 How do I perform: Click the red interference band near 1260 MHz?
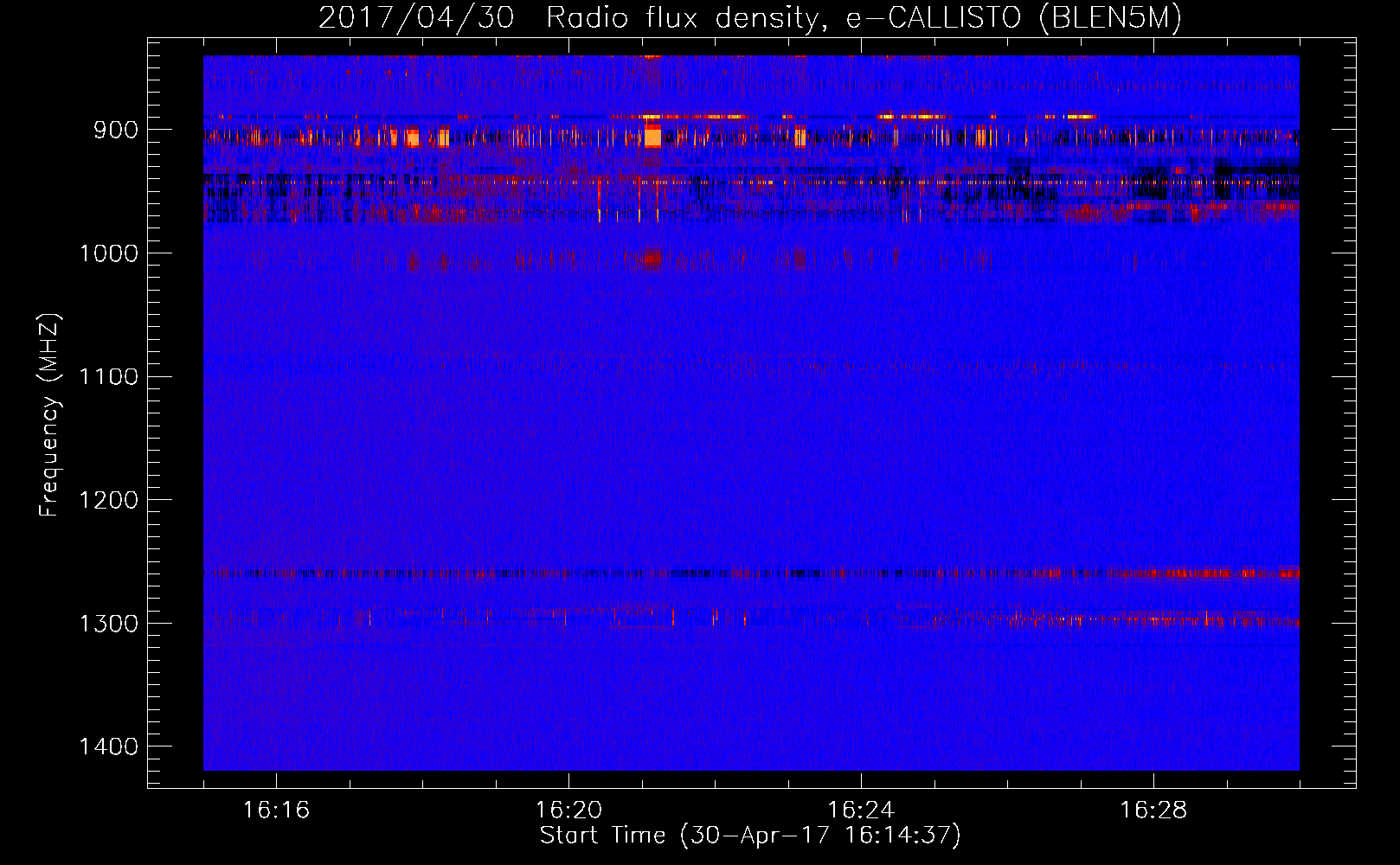coord(751,573)
